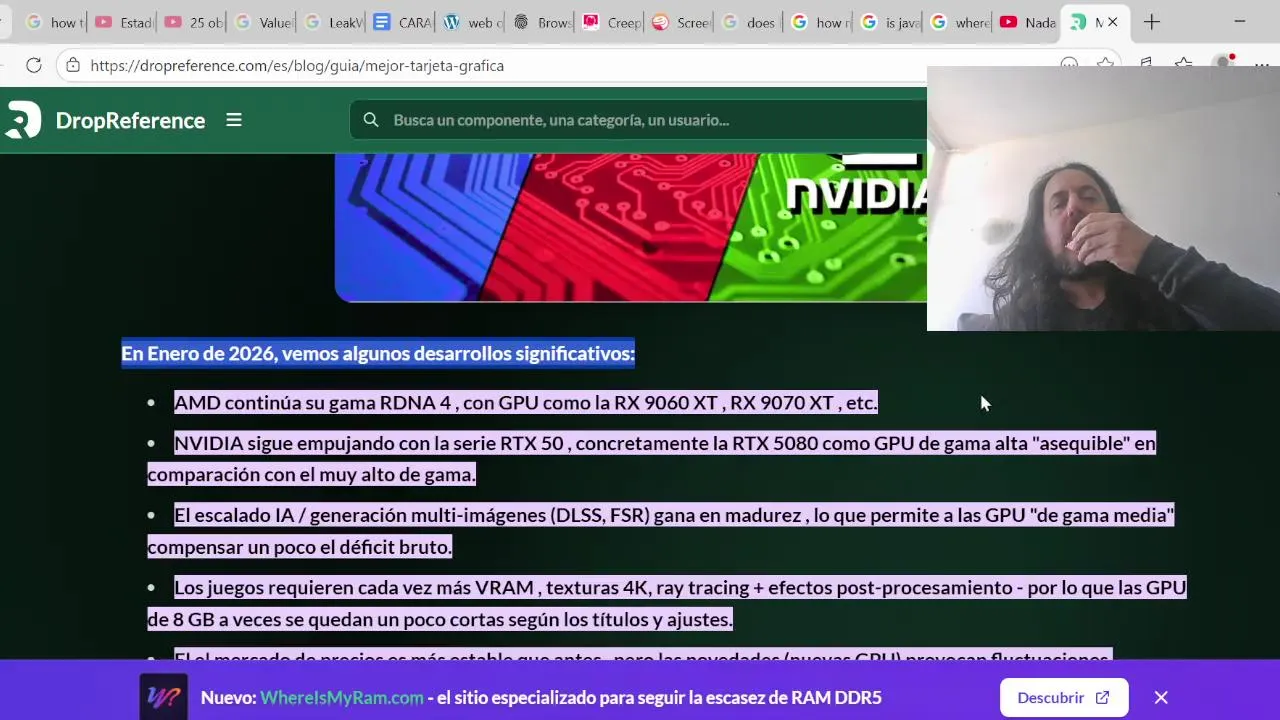This screenshot has height=720, width=1280.
Task: Open the hamburger menu beside DropReference
Action: click(x=234, y=120)
